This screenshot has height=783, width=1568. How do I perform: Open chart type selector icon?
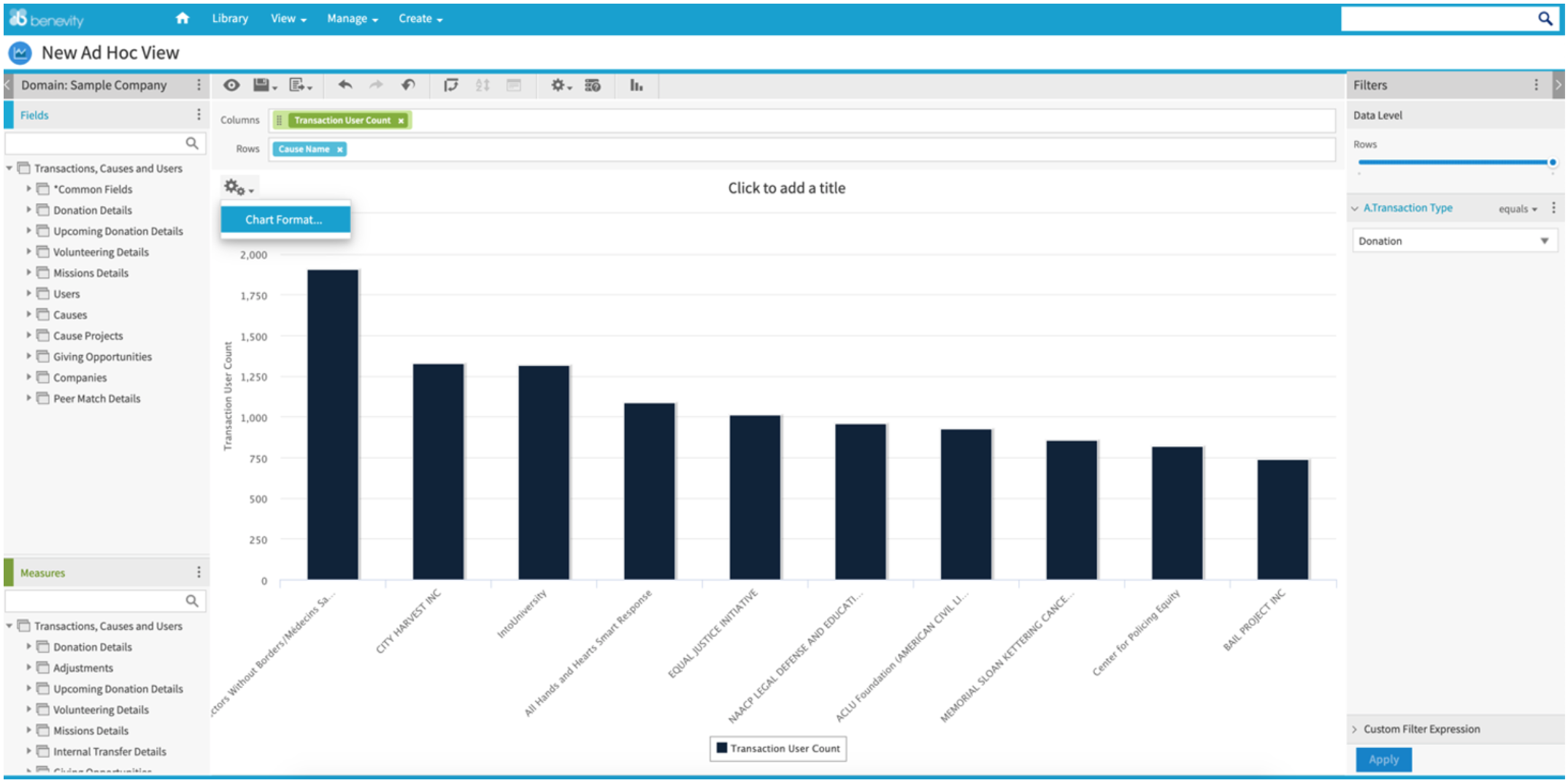coord(637,85)
